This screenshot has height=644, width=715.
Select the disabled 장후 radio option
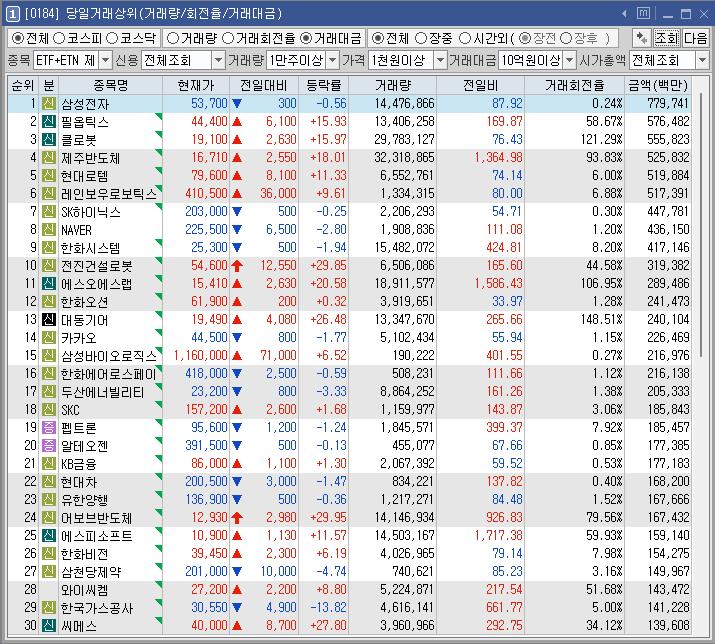(x=566, y=38)
